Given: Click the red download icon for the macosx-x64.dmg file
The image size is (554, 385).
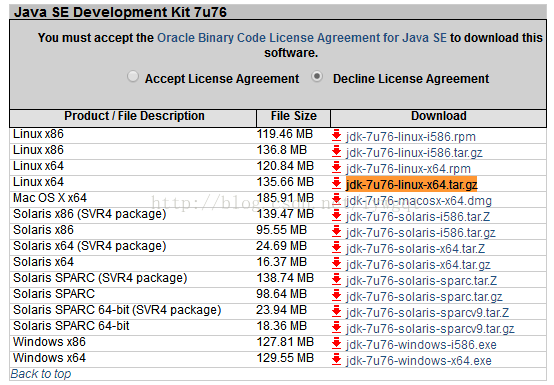Looking at the screenshot, I should coord(336,199).
